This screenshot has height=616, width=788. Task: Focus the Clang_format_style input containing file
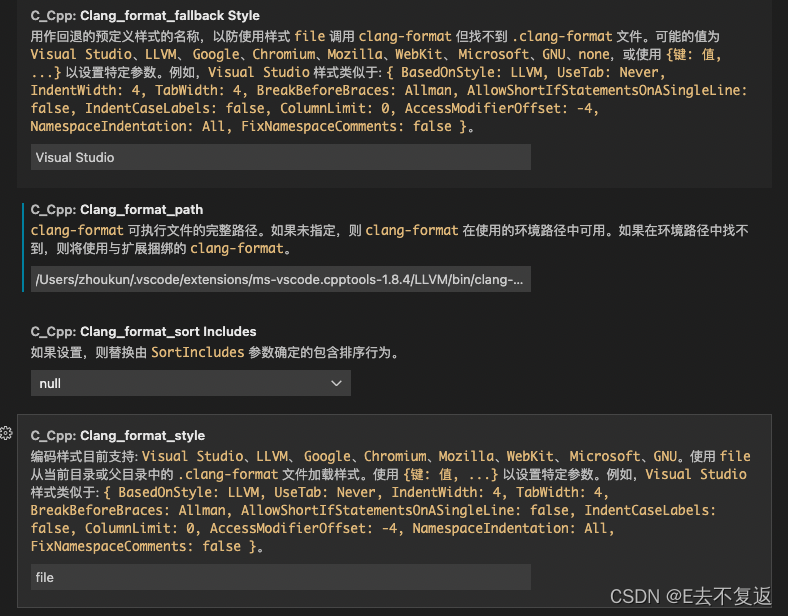click(x=280, y=577)
